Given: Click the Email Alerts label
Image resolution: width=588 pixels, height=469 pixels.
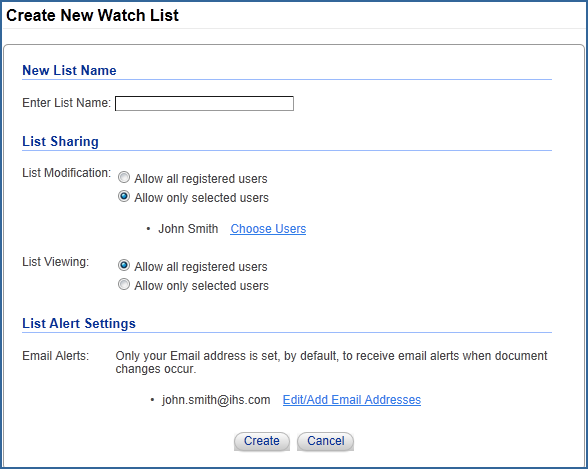Looking at the screenshot, I should [56, 356].
